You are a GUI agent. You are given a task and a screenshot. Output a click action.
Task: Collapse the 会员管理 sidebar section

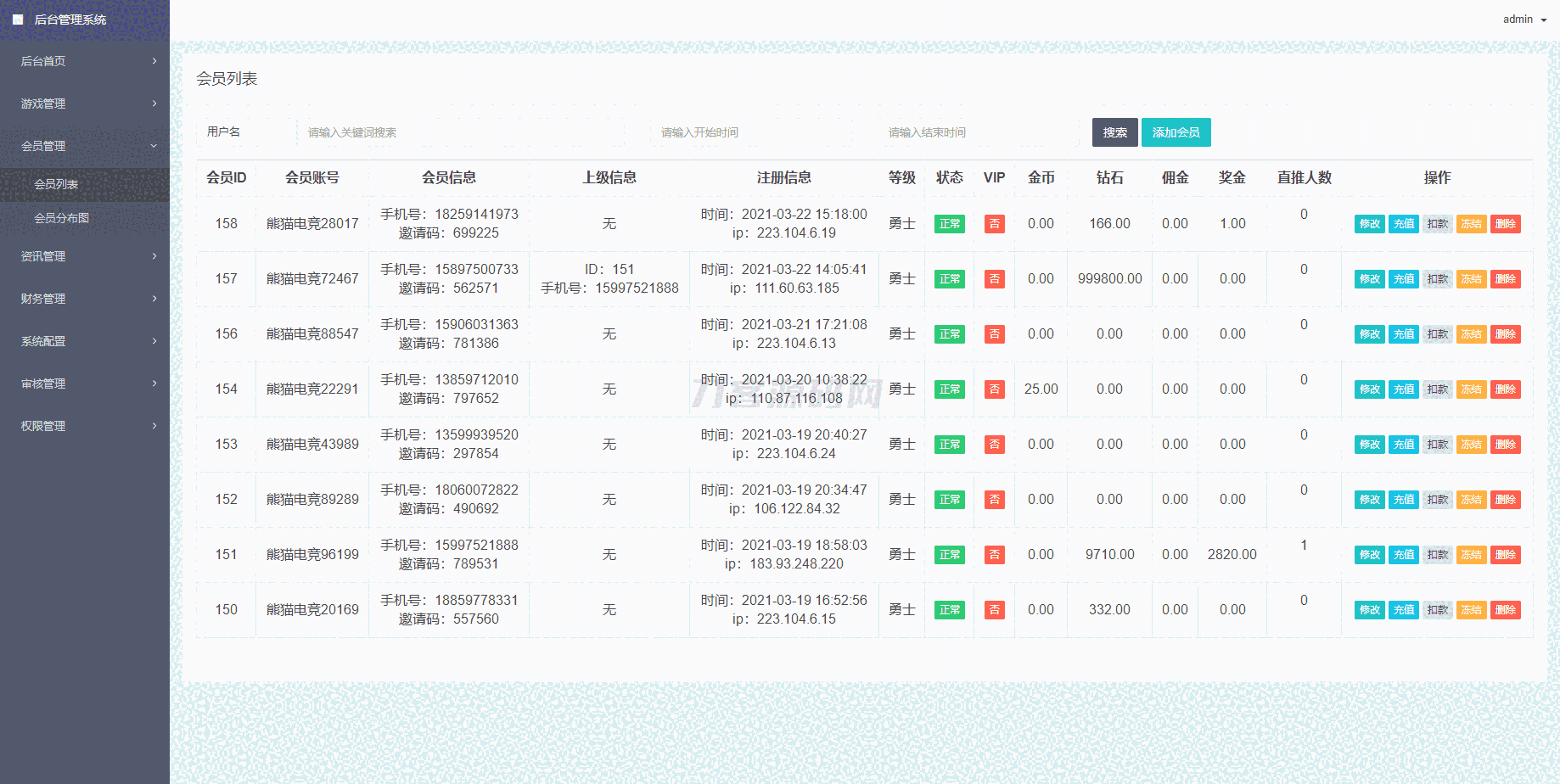tap(85, 146)
